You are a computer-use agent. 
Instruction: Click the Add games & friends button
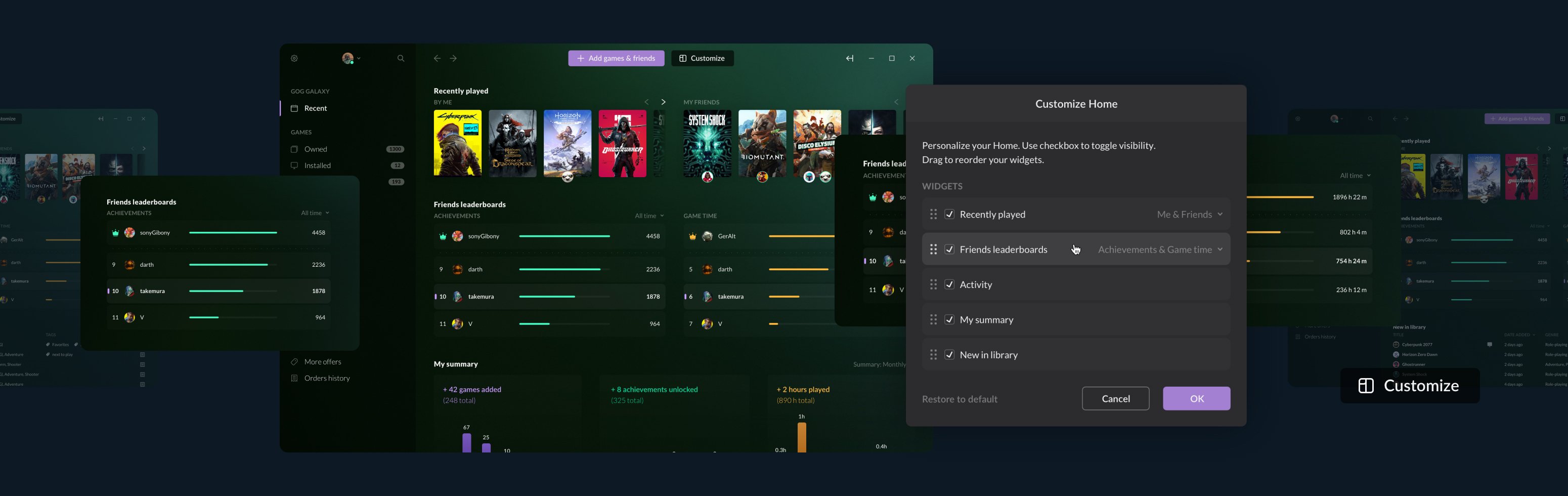[616, 59]
